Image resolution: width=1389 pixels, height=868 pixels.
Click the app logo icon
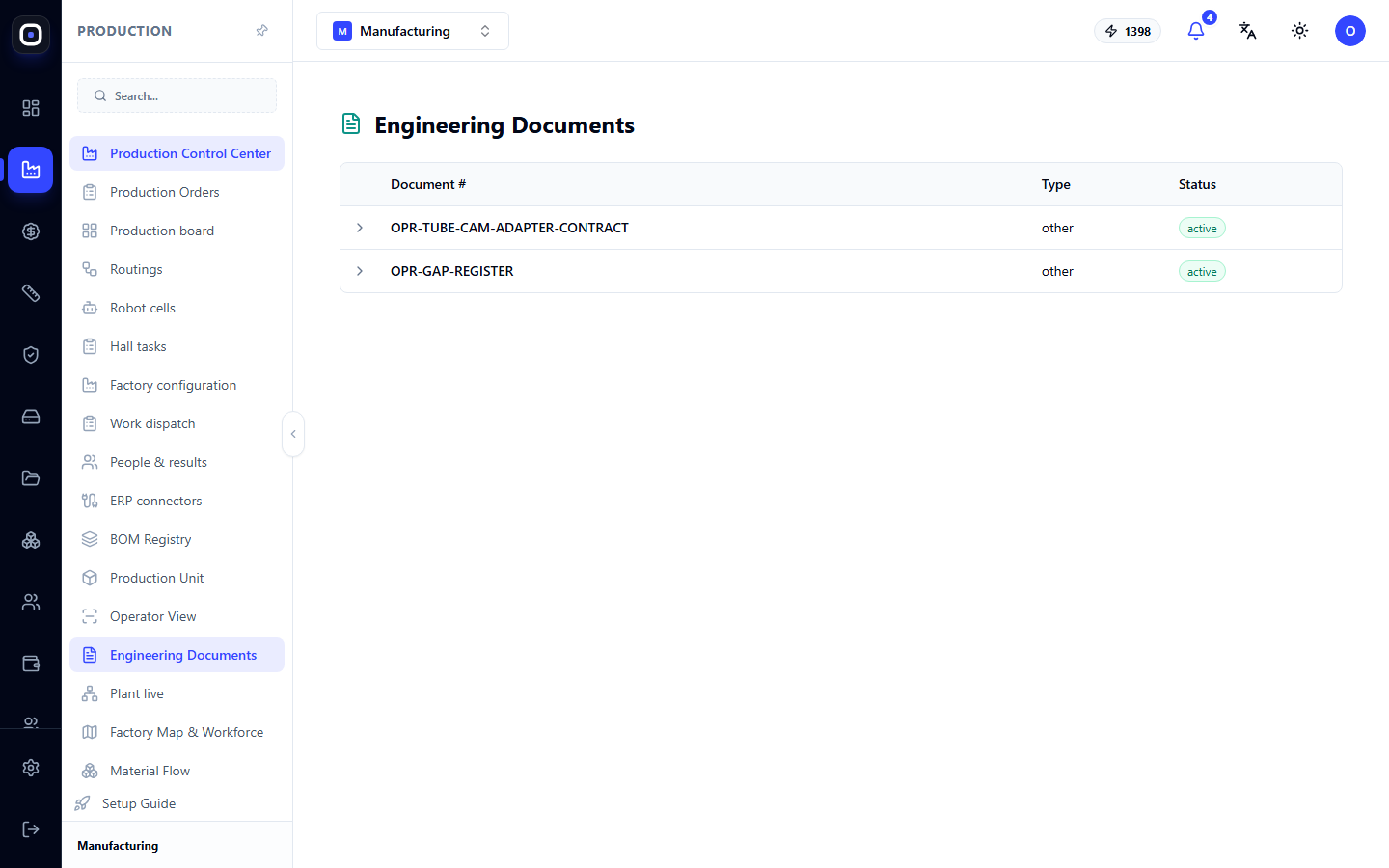31,35
